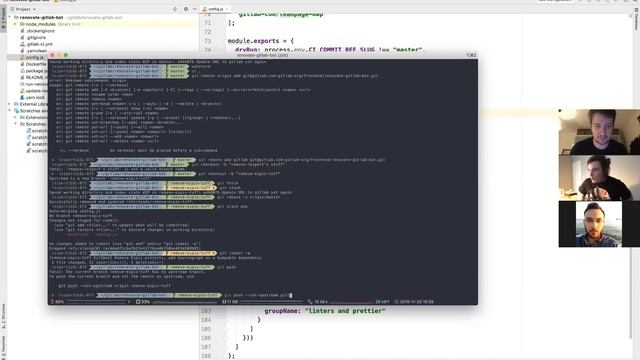Screen dimensions: 640x360
Task: Open the Project view dropdown
Action: click(23, 9)
